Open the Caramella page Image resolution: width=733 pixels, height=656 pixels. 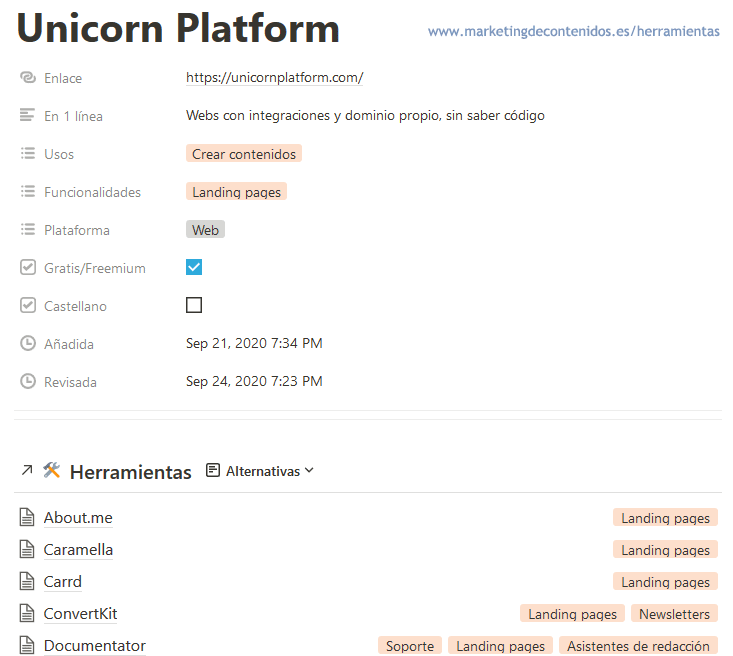coord(78,549)
